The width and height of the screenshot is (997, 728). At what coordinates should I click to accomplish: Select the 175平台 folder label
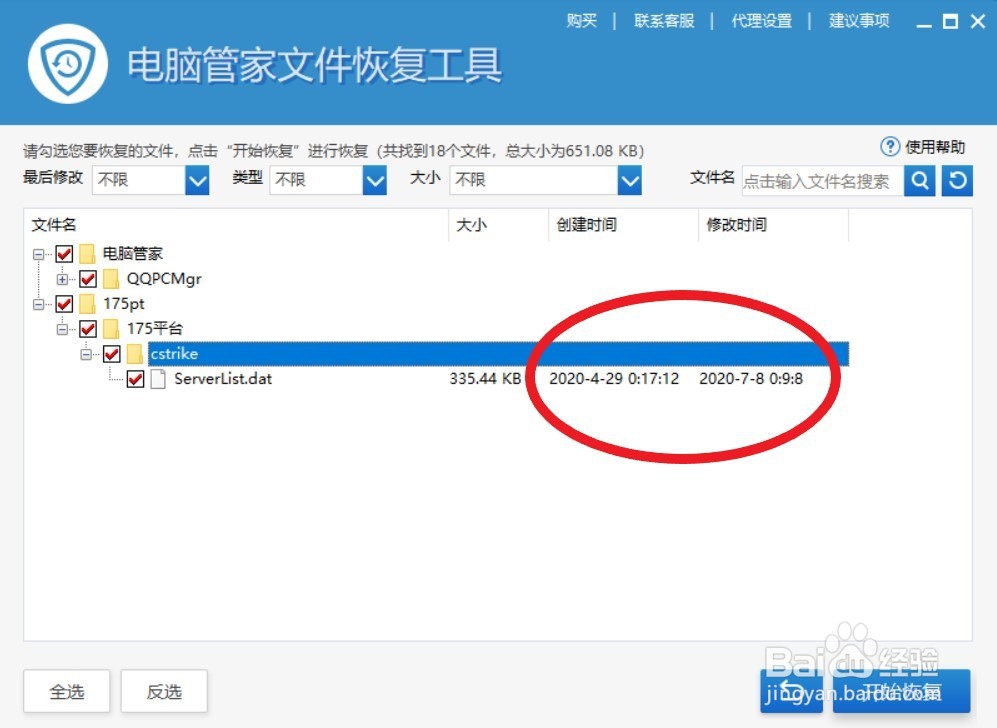point(155,329)
